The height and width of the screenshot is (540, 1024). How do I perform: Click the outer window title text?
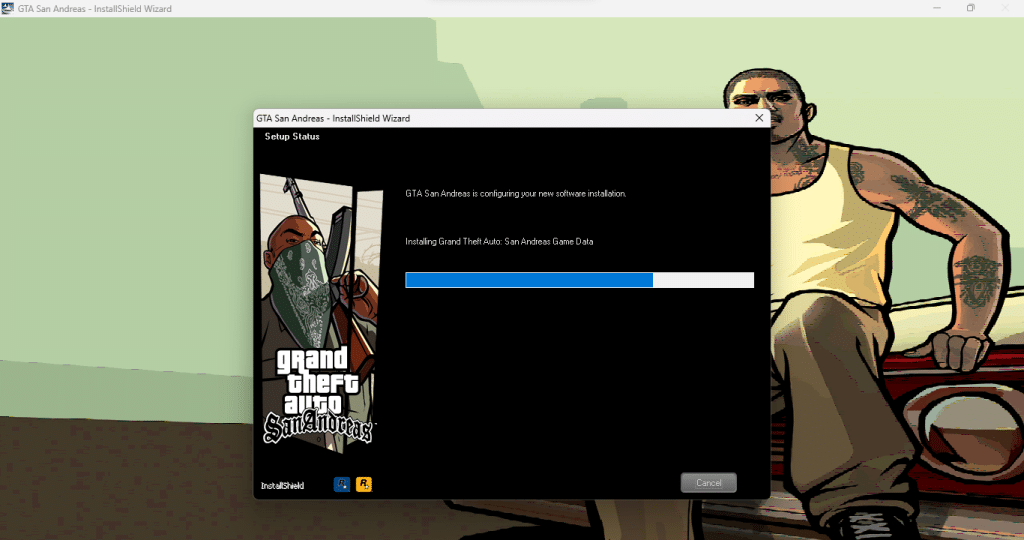(x=94, y=8)
